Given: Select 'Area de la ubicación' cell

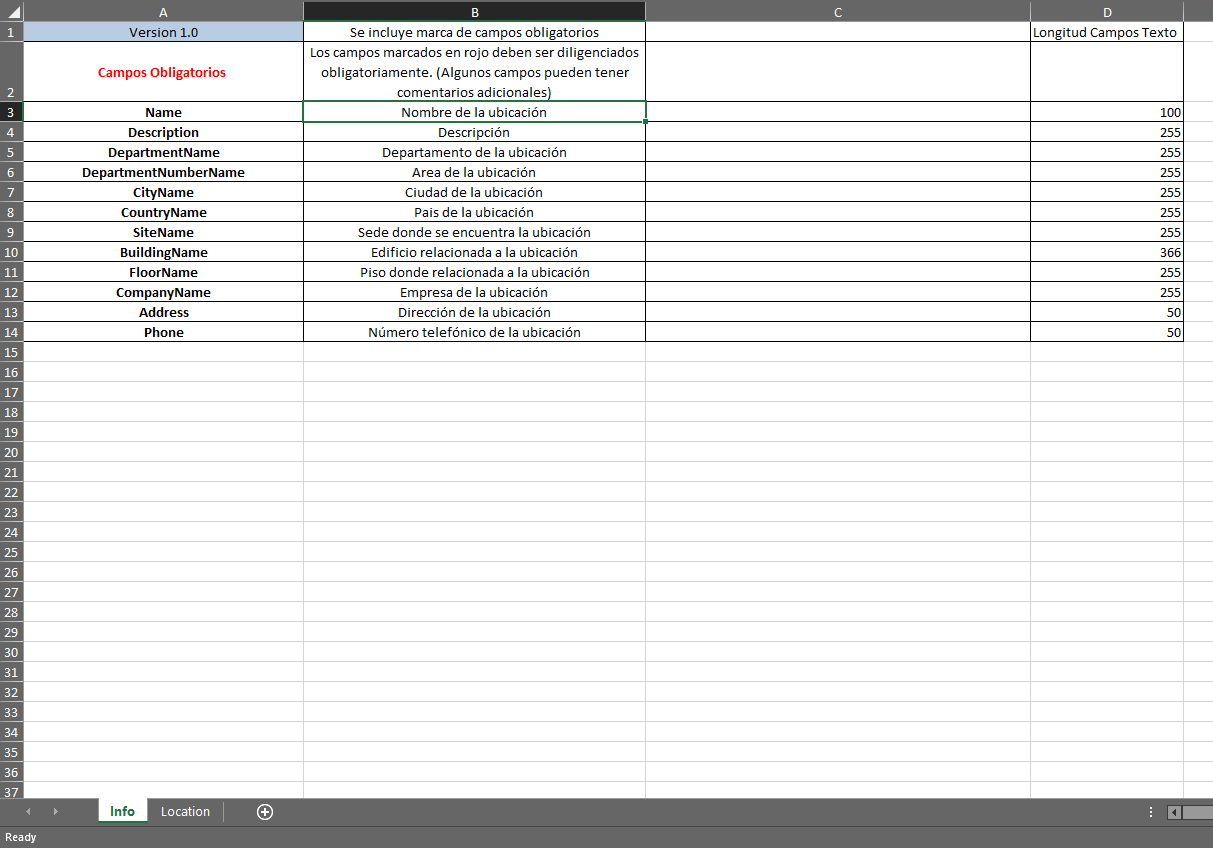Looking at the screenshot, I should click(x=474, y=172).
